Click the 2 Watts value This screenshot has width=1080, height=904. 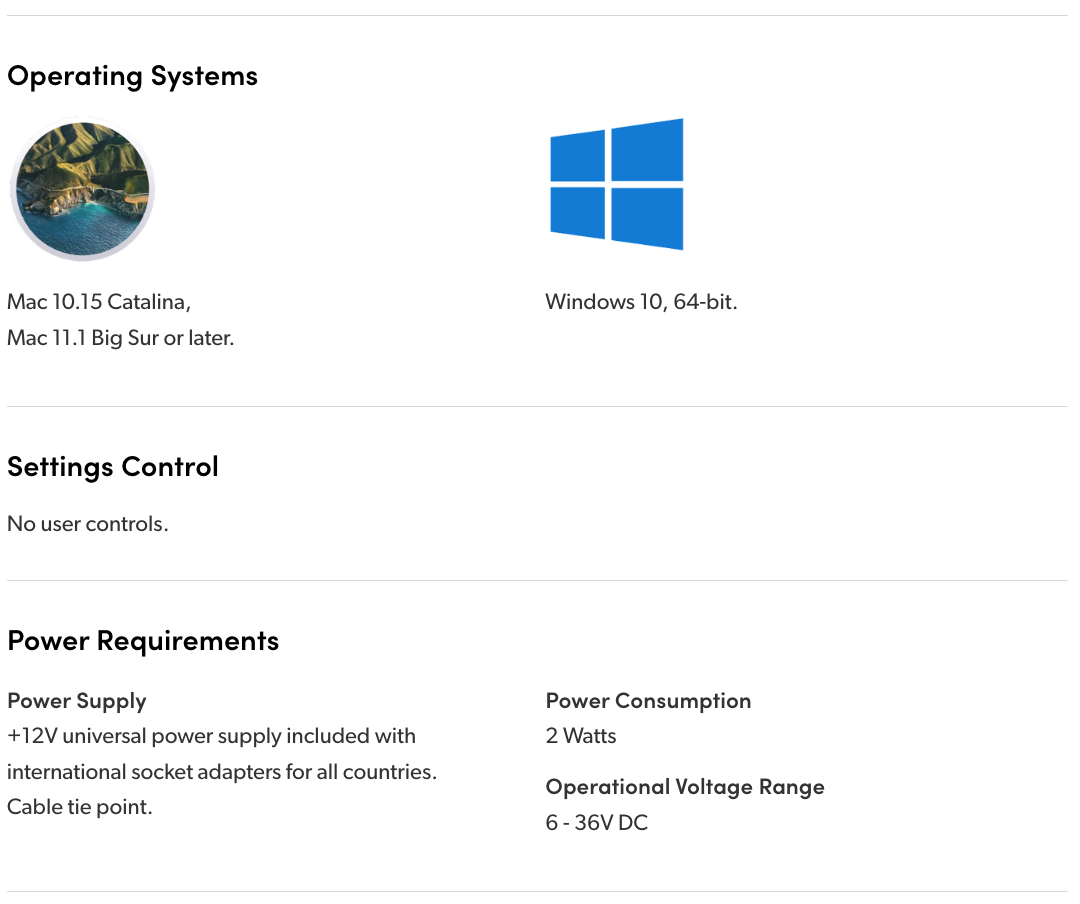[581, 736]
